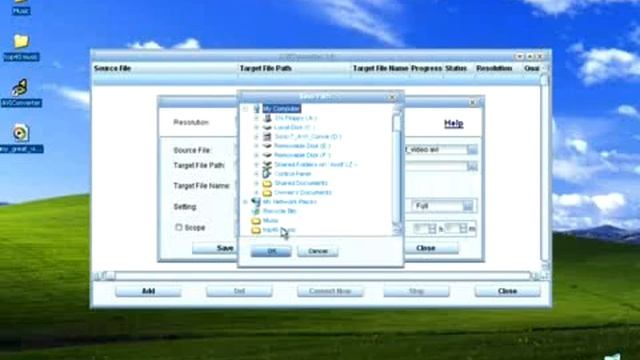Viewport: 640px width, 360px height.
Task: Click the Target File Path input field
Action: [436, 166]
